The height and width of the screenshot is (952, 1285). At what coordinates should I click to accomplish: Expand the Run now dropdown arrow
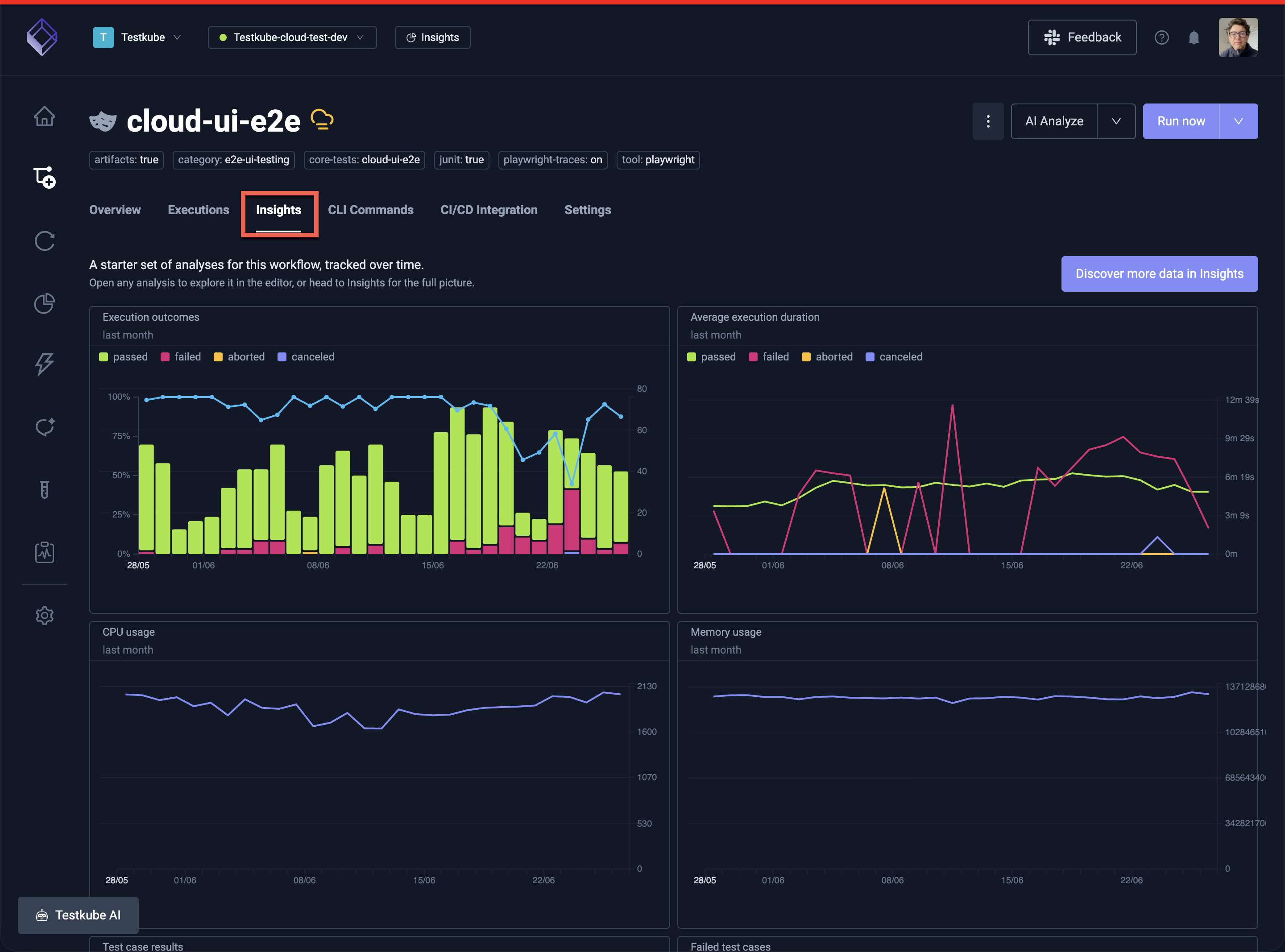pyautogui.click(x=1238, y=121)
